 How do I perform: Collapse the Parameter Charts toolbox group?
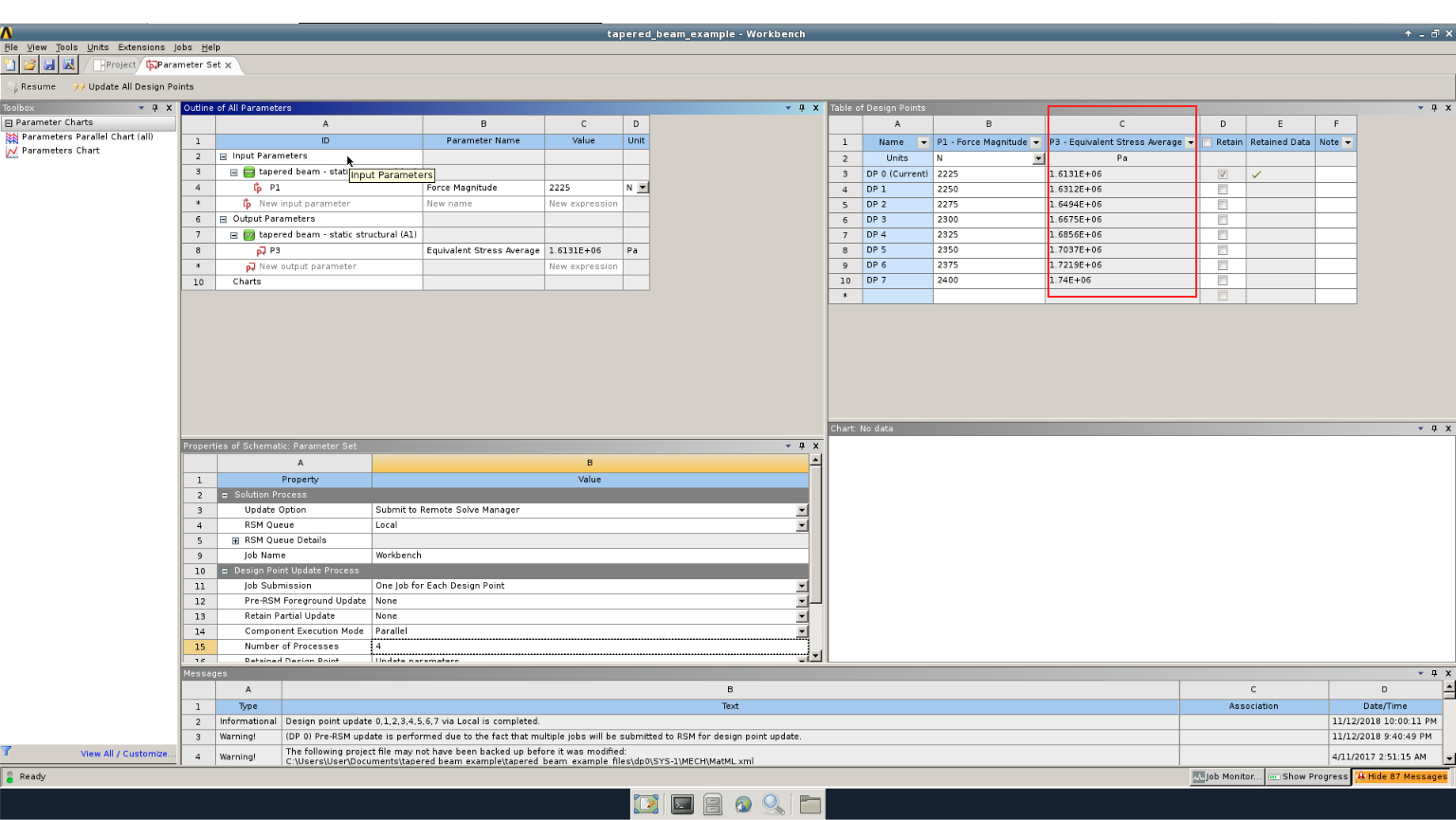tap(9, 122)
